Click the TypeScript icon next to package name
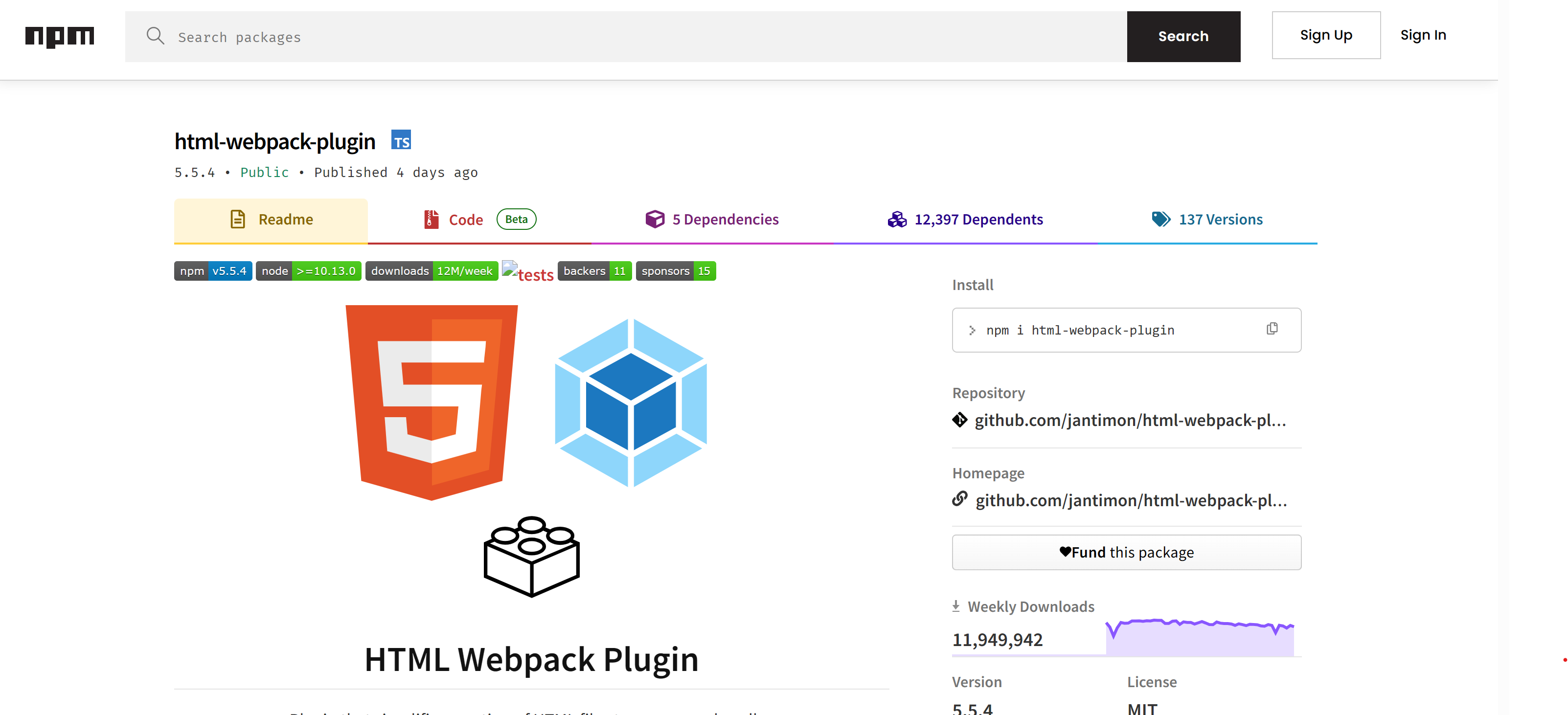Viewport: 1568px width, 715px height. pyautogui.click(x=401, y=141)
